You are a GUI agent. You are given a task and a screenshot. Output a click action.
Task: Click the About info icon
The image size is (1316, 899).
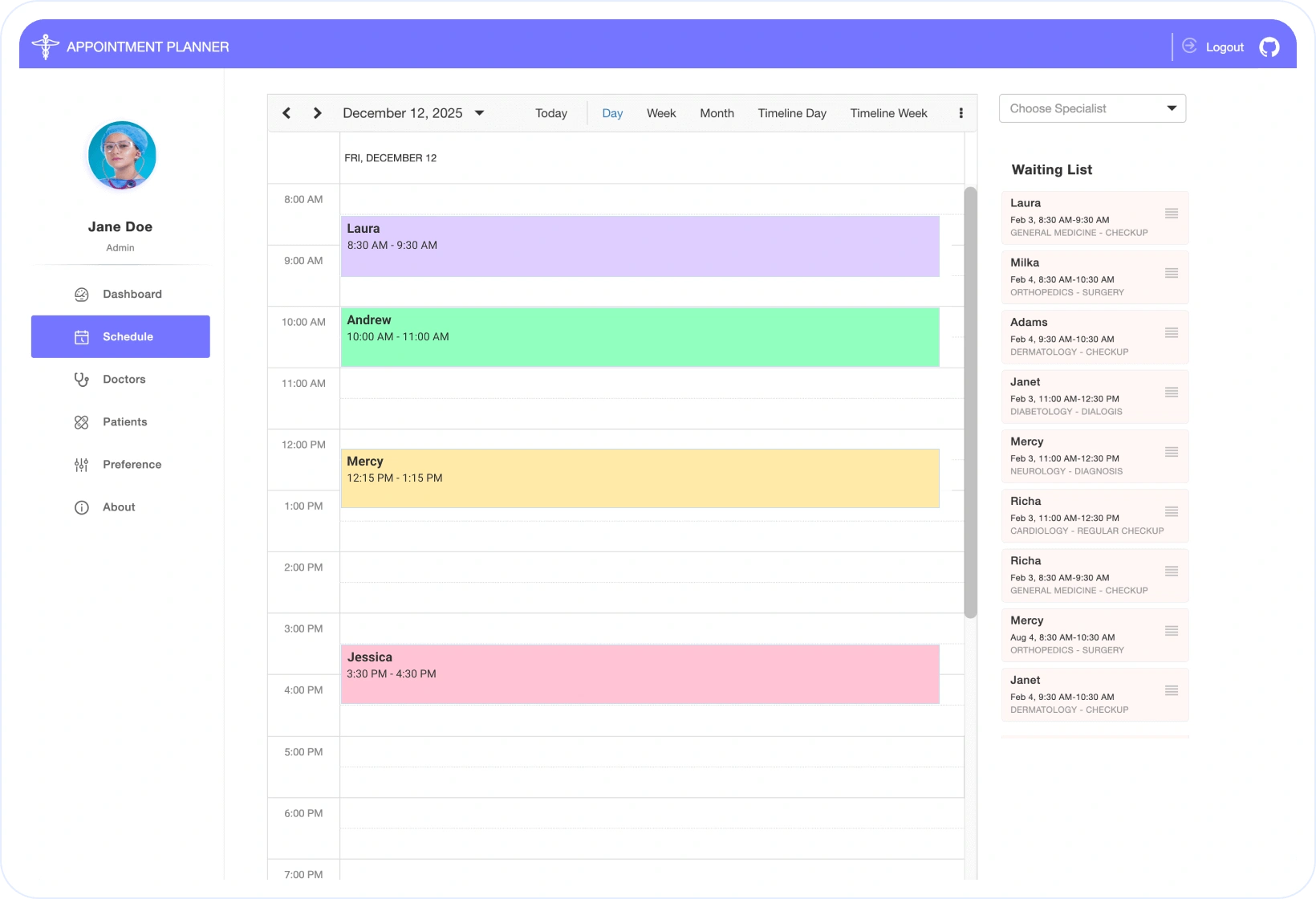coord(81,506)
